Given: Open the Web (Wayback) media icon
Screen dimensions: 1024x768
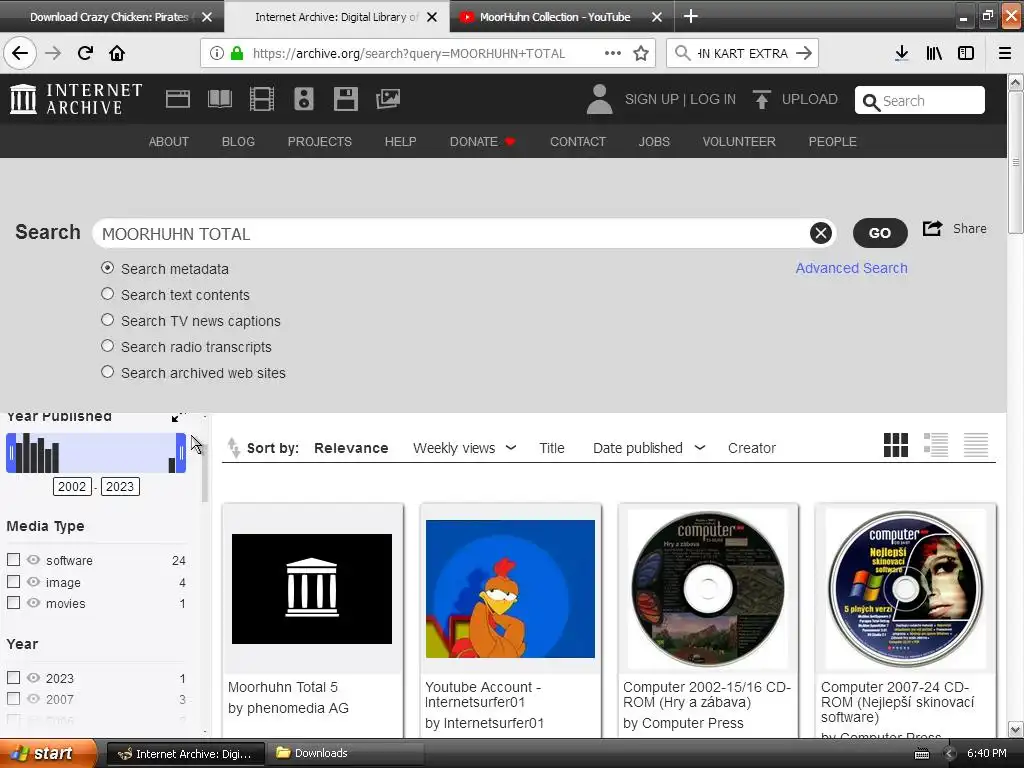Looking at the screenshot, I should [178, 99].
